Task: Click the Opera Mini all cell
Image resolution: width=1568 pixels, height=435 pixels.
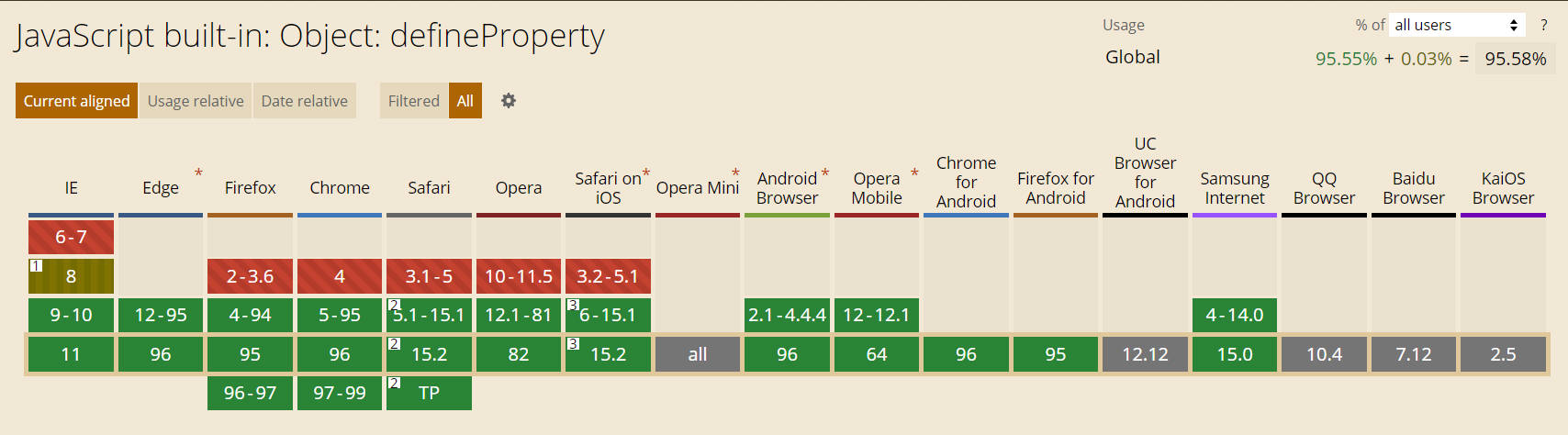Action: (x=698, y=354)
